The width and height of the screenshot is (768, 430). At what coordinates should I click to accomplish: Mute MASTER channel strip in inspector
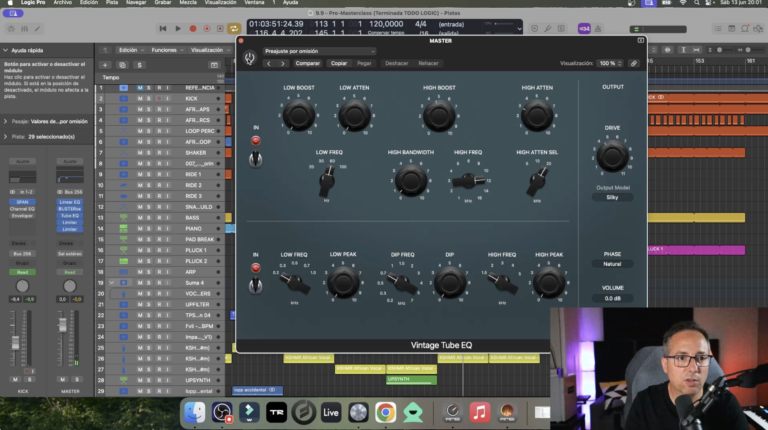tap(62, 380)
